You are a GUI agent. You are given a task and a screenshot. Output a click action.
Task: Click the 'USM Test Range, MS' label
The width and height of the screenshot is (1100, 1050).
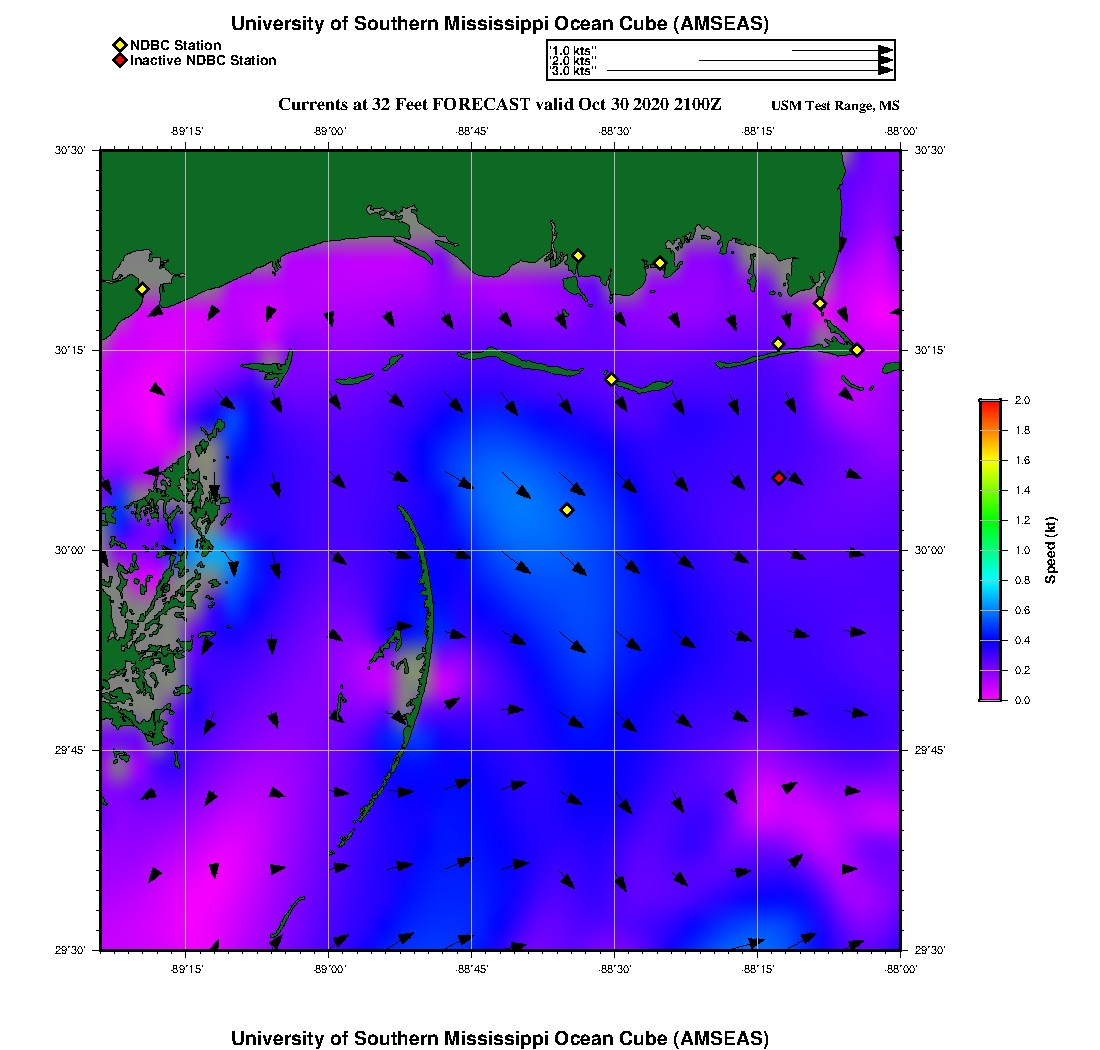pyautogui.click(x=835, y=106)
